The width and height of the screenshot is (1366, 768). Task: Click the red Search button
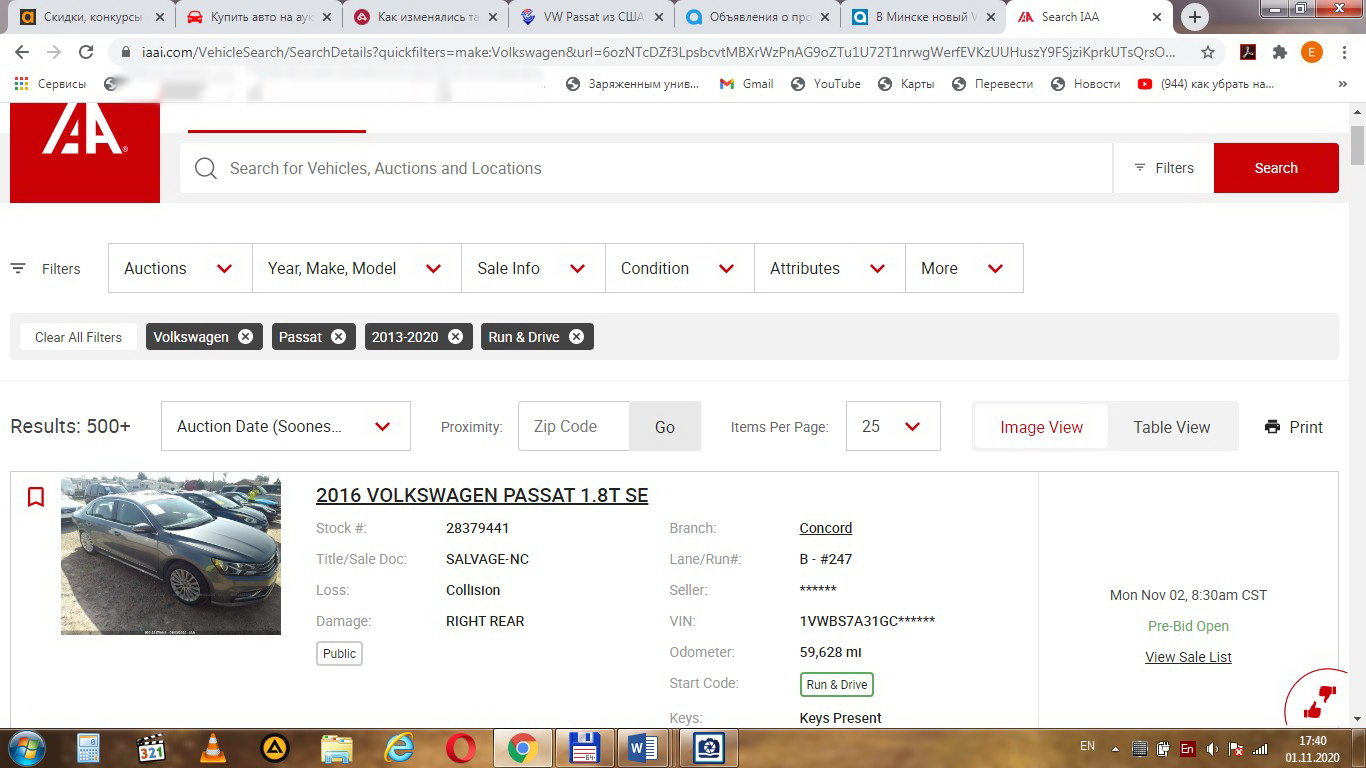pyautogui.click(x=1276, y=168)
